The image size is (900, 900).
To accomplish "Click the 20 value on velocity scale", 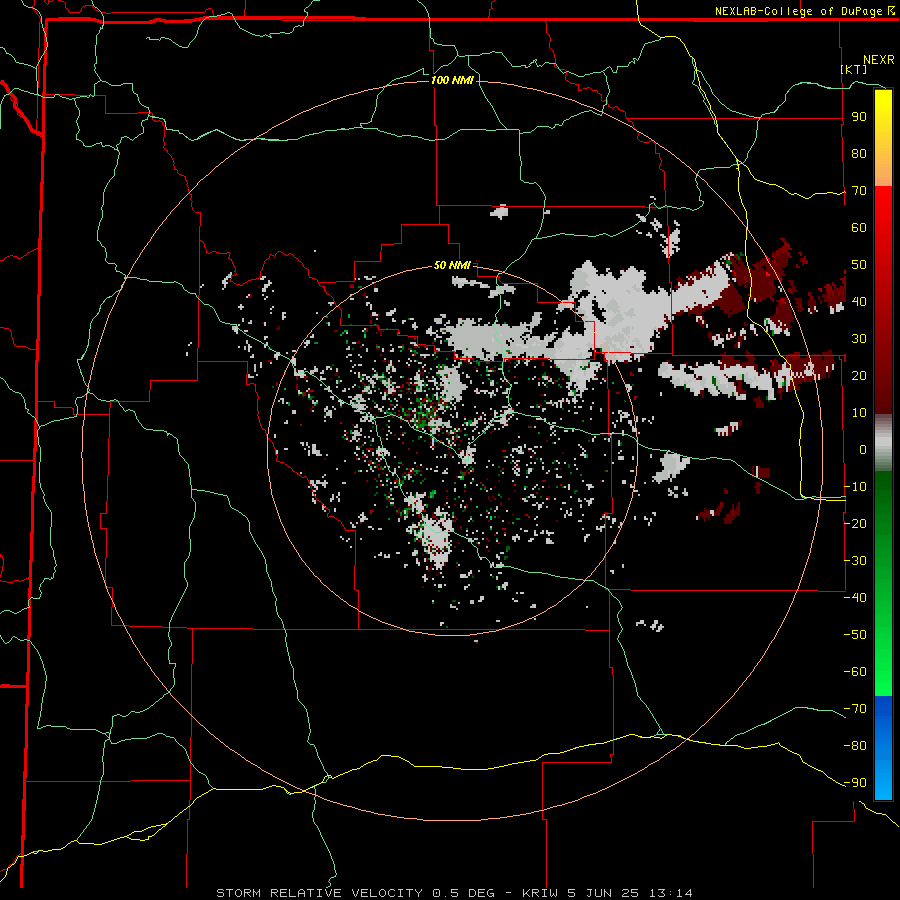I will coord(859,375).
